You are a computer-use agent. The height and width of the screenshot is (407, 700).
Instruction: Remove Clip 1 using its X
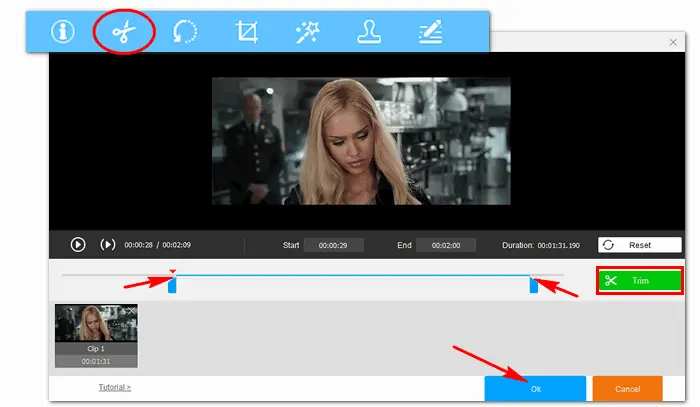click(131, 310)
